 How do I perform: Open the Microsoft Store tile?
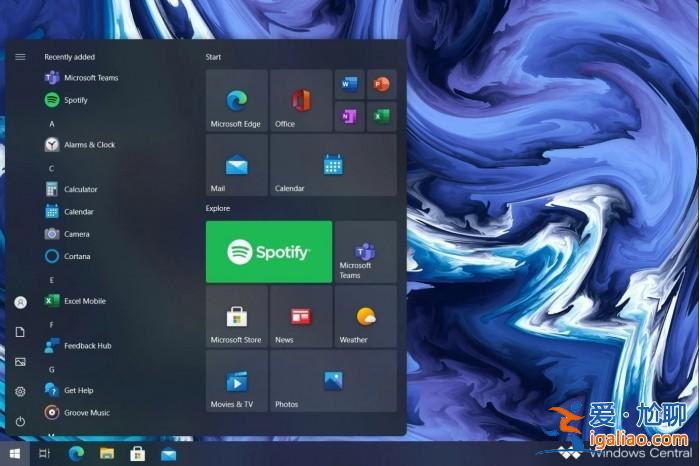pos(236,317)
